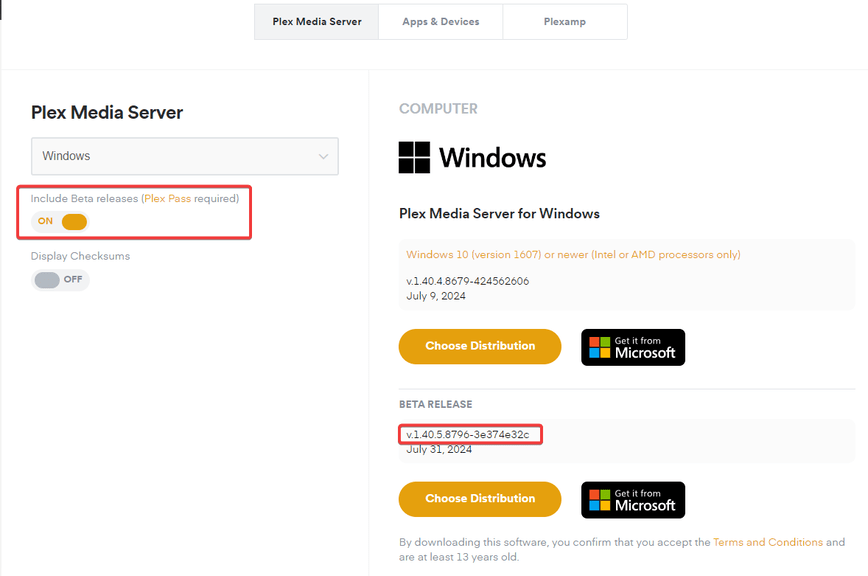Click Choose Distribution under Beta Release
The height and width of the screenshot is (576, 868).
pos(480,499)
